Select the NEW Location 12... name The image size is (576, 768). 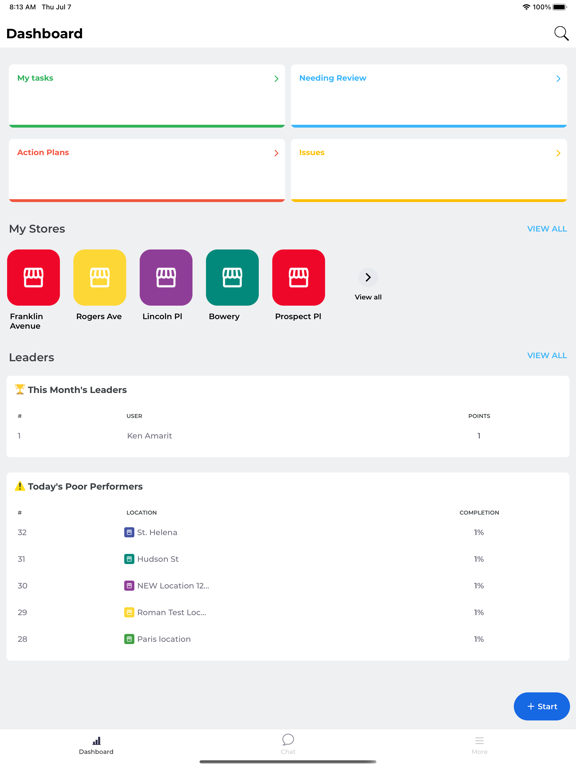(173, 586)
